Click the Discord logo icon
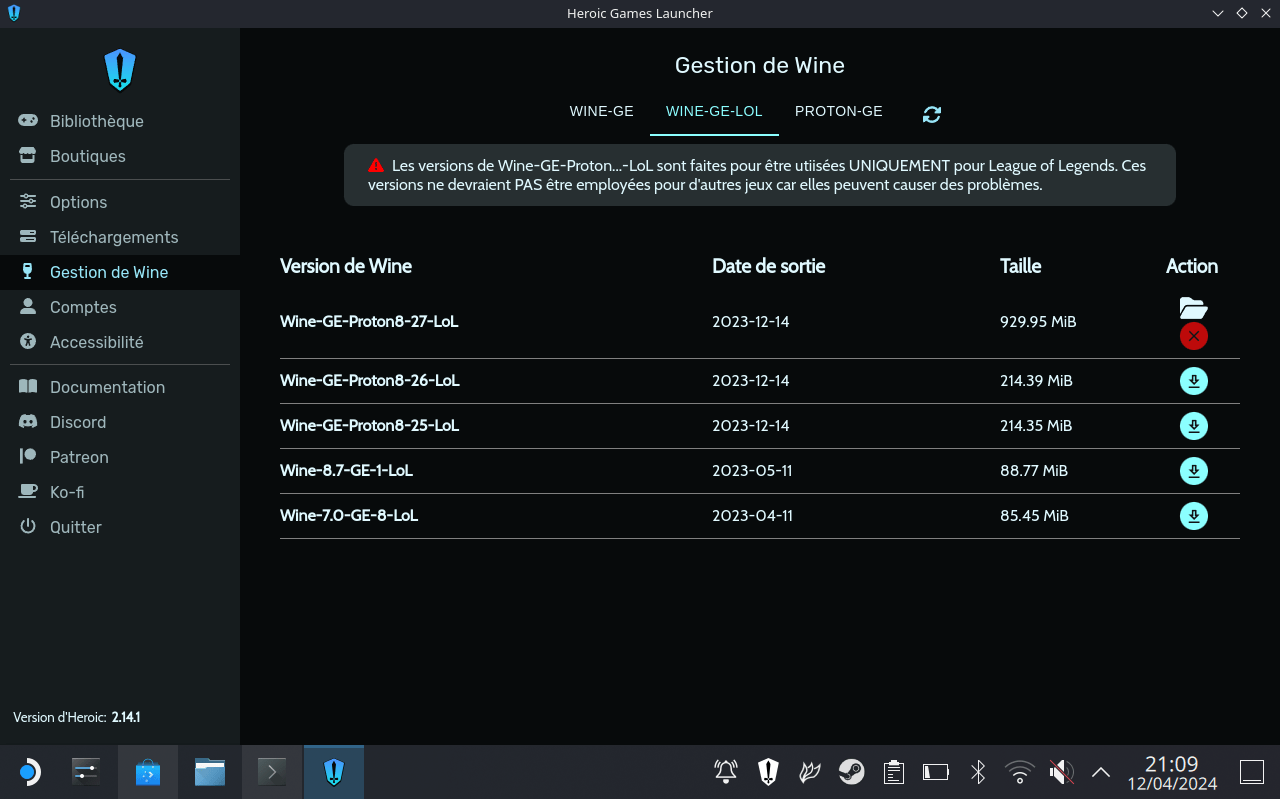Screen dimensions: 1280x799 tap(29, 422)
